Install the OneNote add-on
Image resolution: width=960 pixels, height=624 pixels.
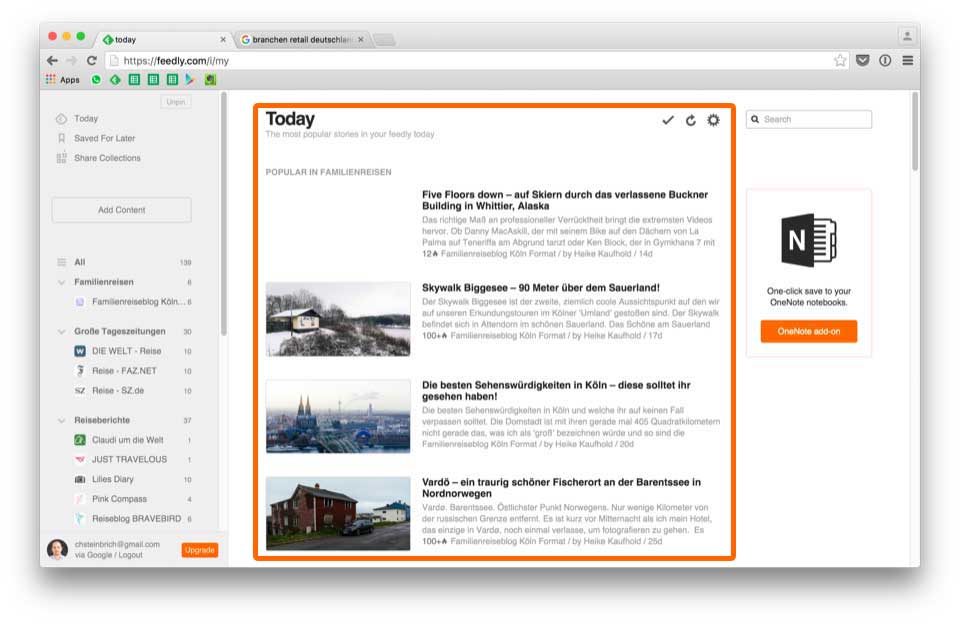(x=810, y=331)
